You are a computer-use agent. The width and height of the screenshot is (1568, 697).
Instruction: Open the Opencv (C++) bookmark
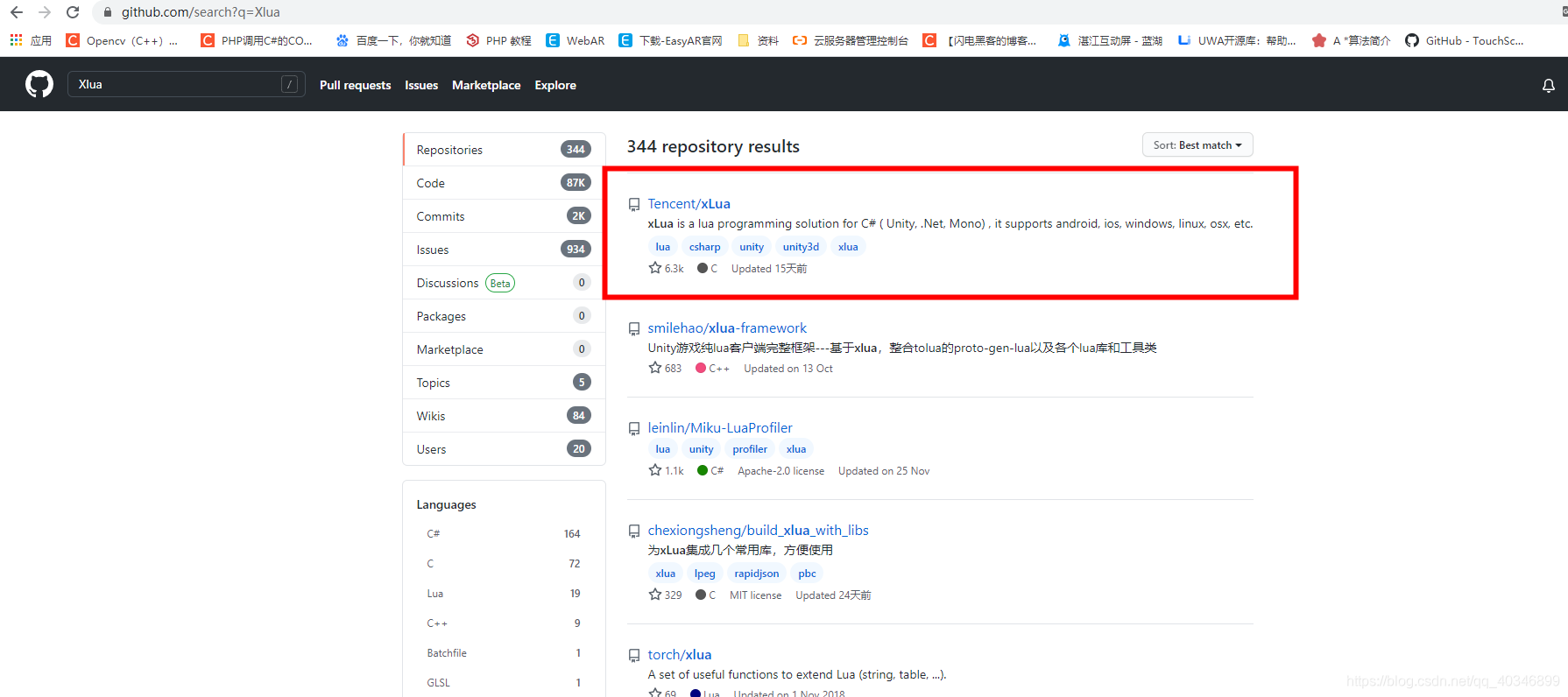[122, 40]
